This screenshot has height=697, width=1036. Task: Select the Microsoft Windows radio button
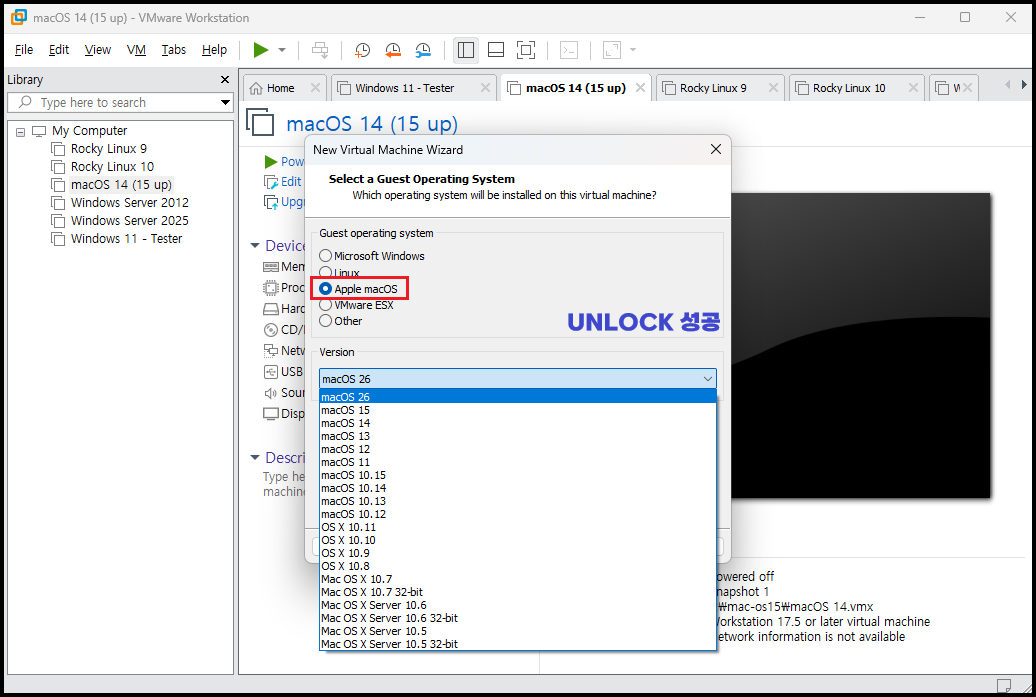pyautogui.click(x=326, y=256)
